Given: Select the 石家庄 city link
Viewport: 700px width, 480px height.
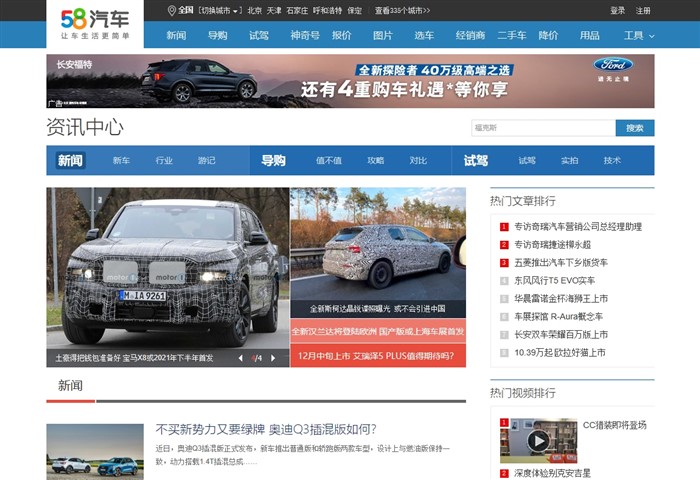Looking at the screenshot, I should tap(297, 10).
